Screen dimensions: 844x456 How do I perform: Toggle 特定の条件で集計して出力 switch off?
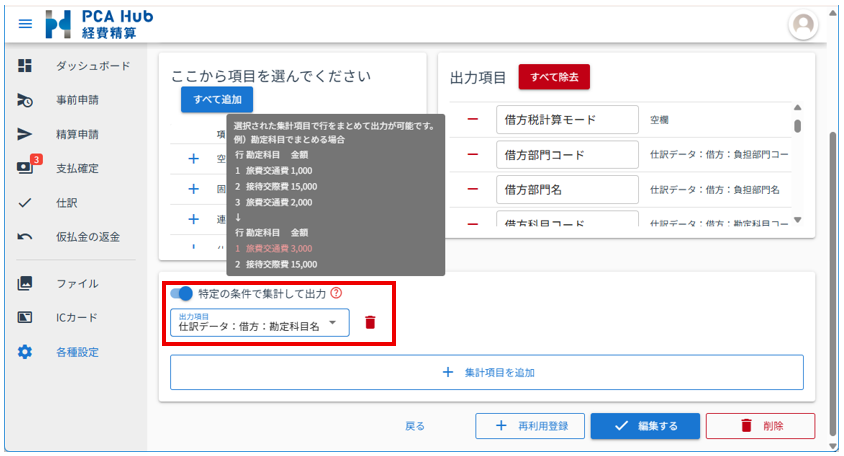click(x=182, y=293)
